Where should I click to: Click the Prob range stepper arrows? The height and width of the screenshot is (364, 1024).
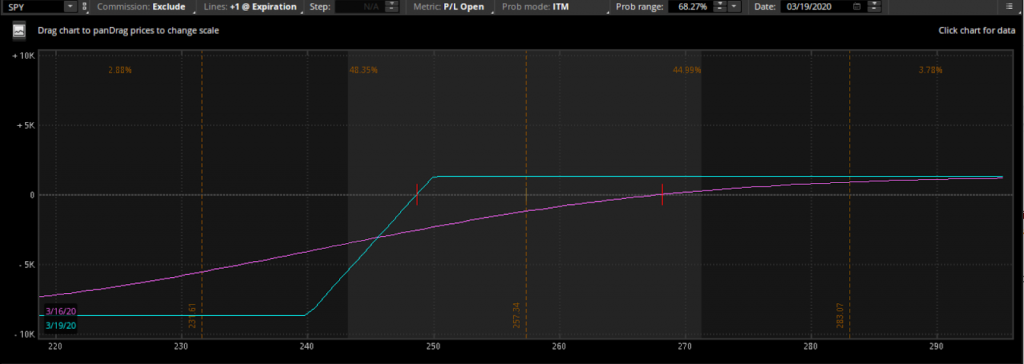click(x=719, y=7)
